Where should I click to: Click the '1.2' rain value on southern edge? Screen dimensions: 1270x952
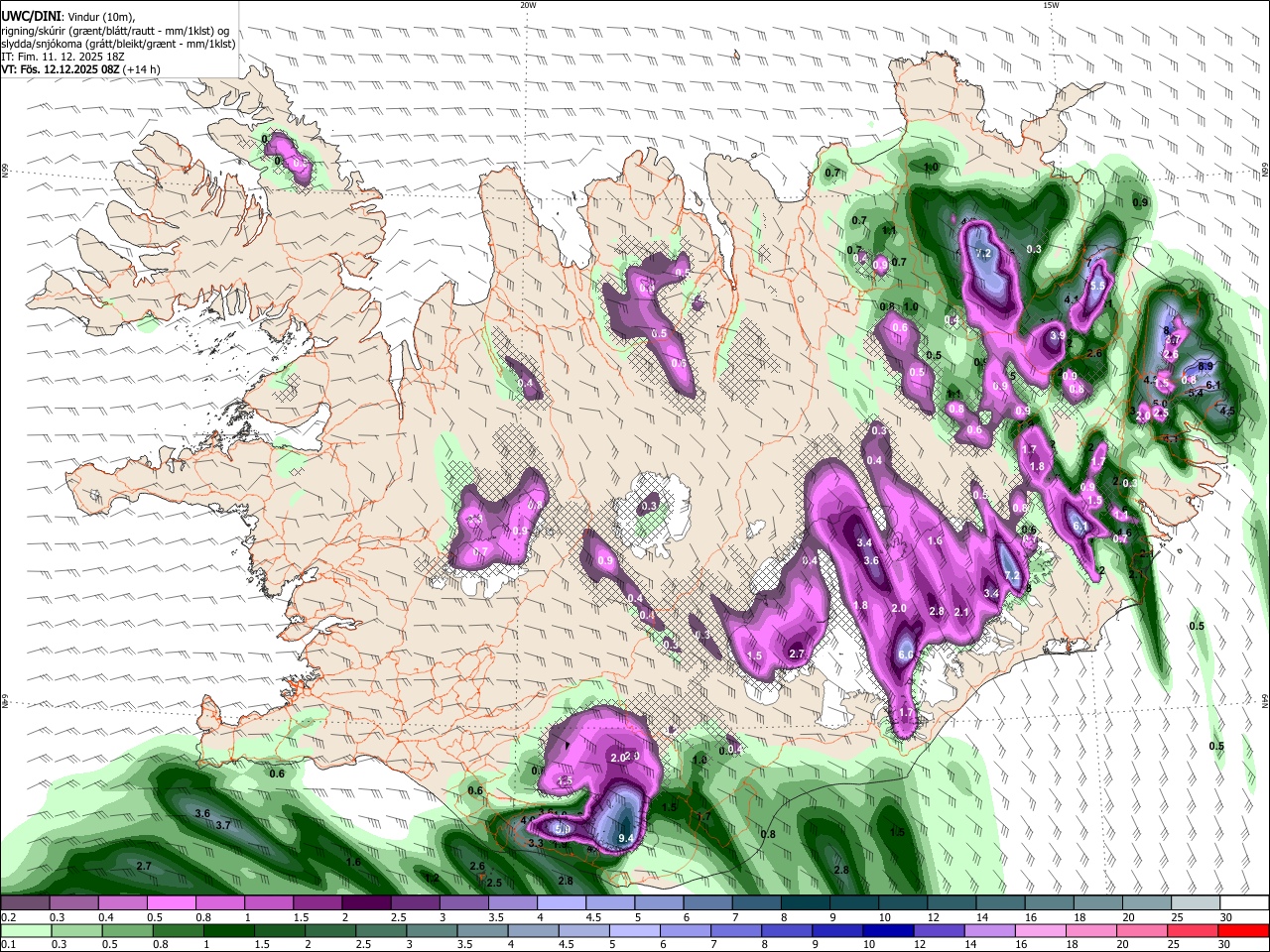(x=432, y=879)
